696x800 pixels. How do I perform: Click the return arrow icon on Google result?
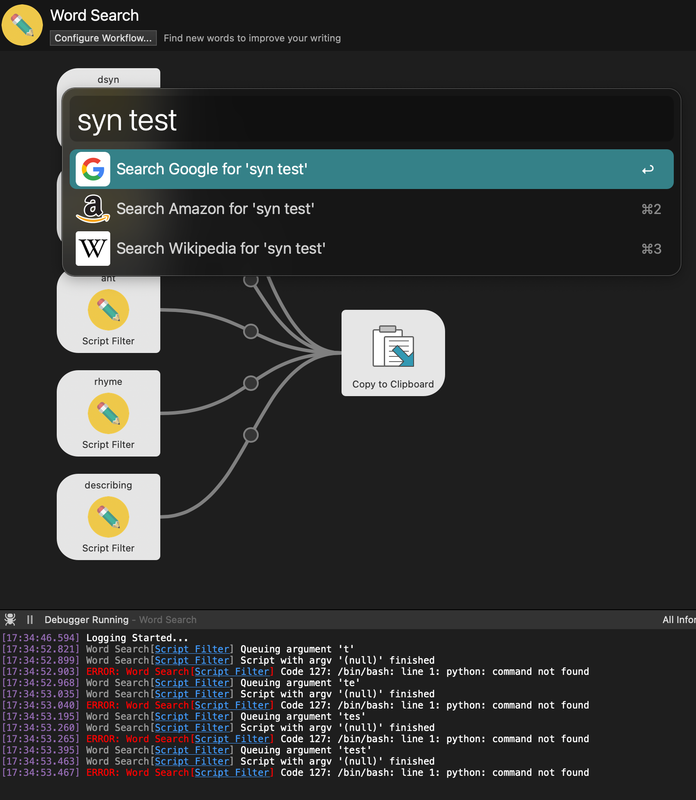pyautogui.click(x=648, y=169)
